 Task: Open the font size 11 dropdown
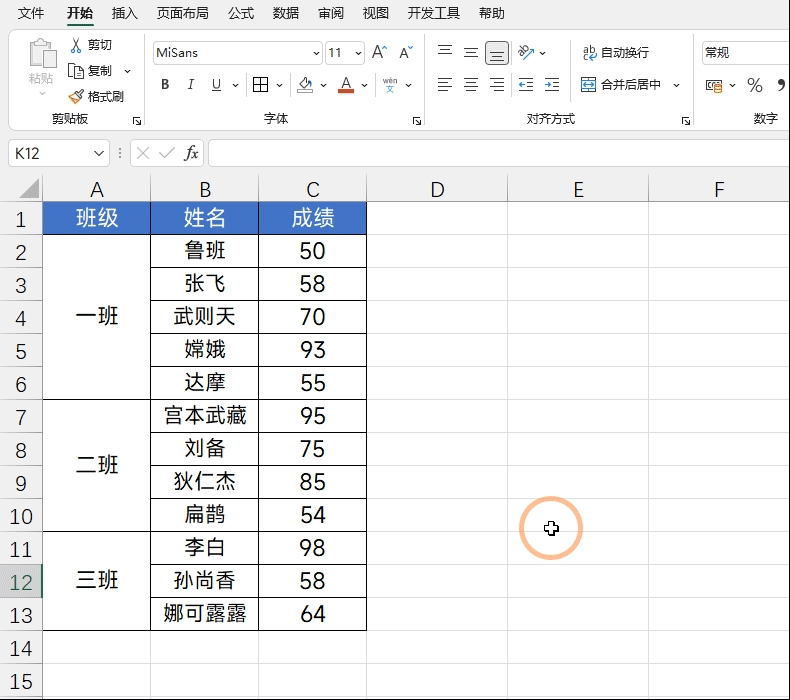click(358, 53)
